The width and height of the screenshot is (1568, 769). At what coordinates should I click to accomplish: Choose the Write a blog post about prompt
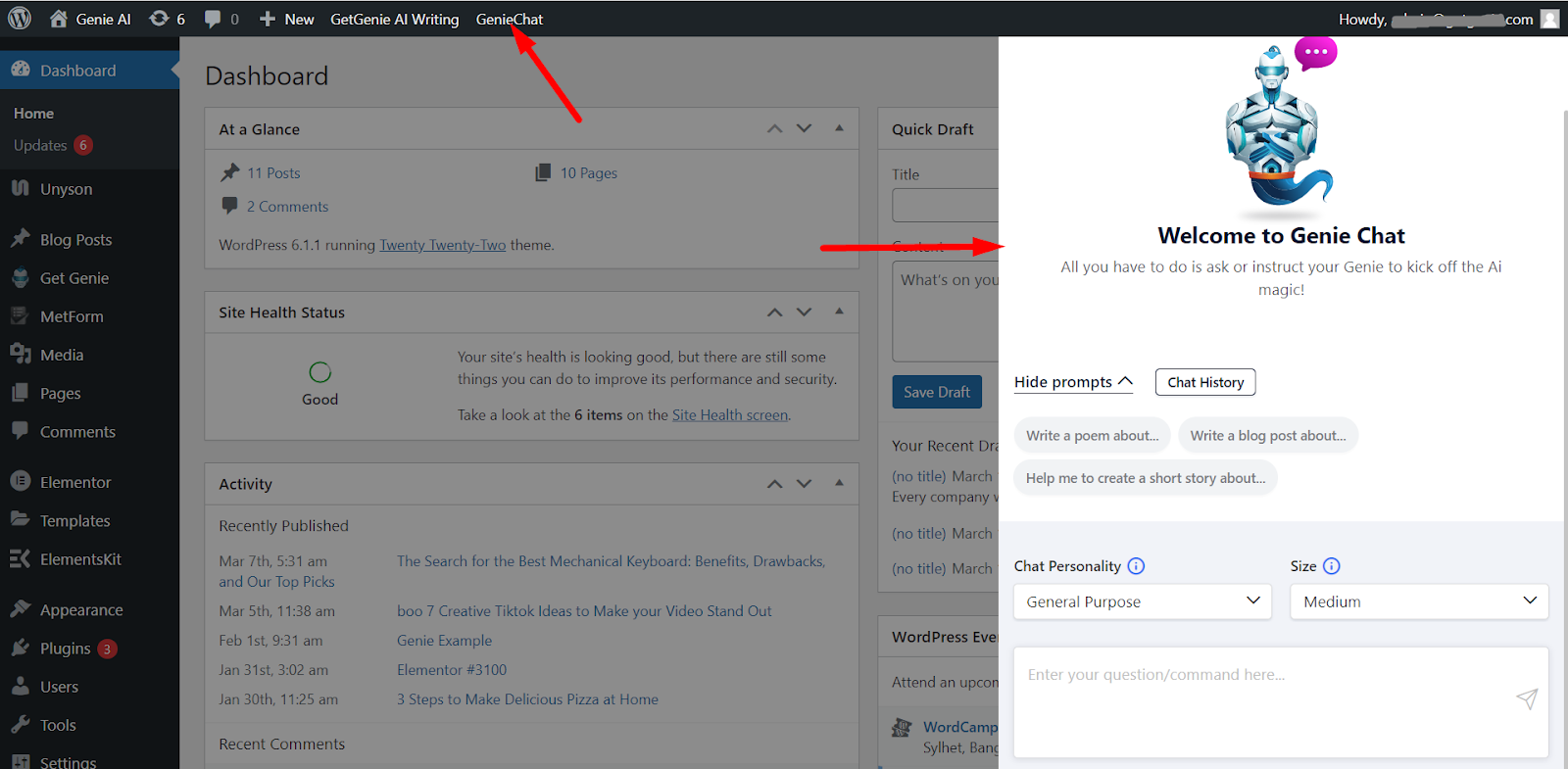pos(1268,436)
